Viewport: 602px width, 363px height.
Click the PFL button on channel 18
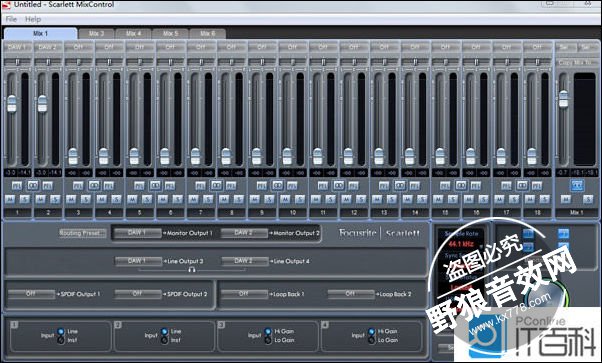[537, 186]
